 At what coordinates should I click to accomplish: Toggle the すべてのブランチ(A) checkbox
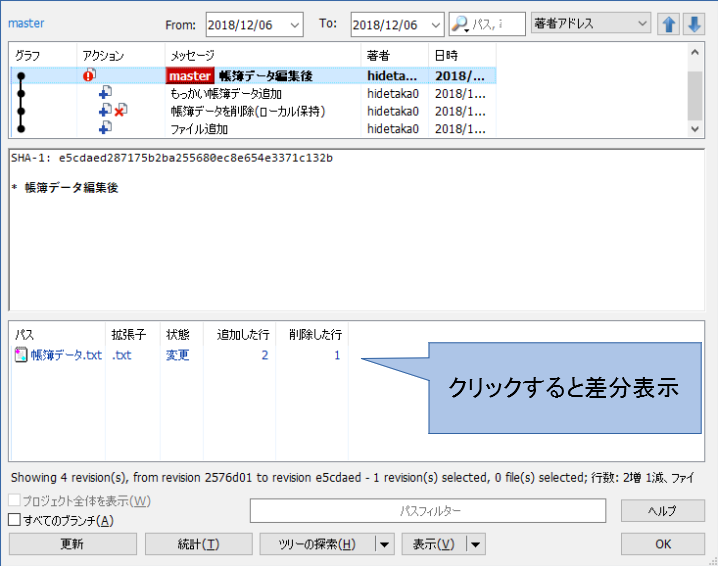tap(14, 520)
